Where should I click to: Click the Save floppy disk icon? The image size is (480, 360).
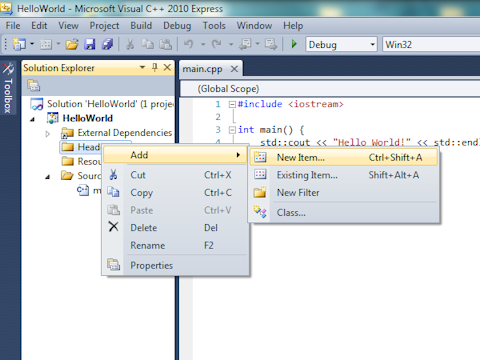coord(89,44)
